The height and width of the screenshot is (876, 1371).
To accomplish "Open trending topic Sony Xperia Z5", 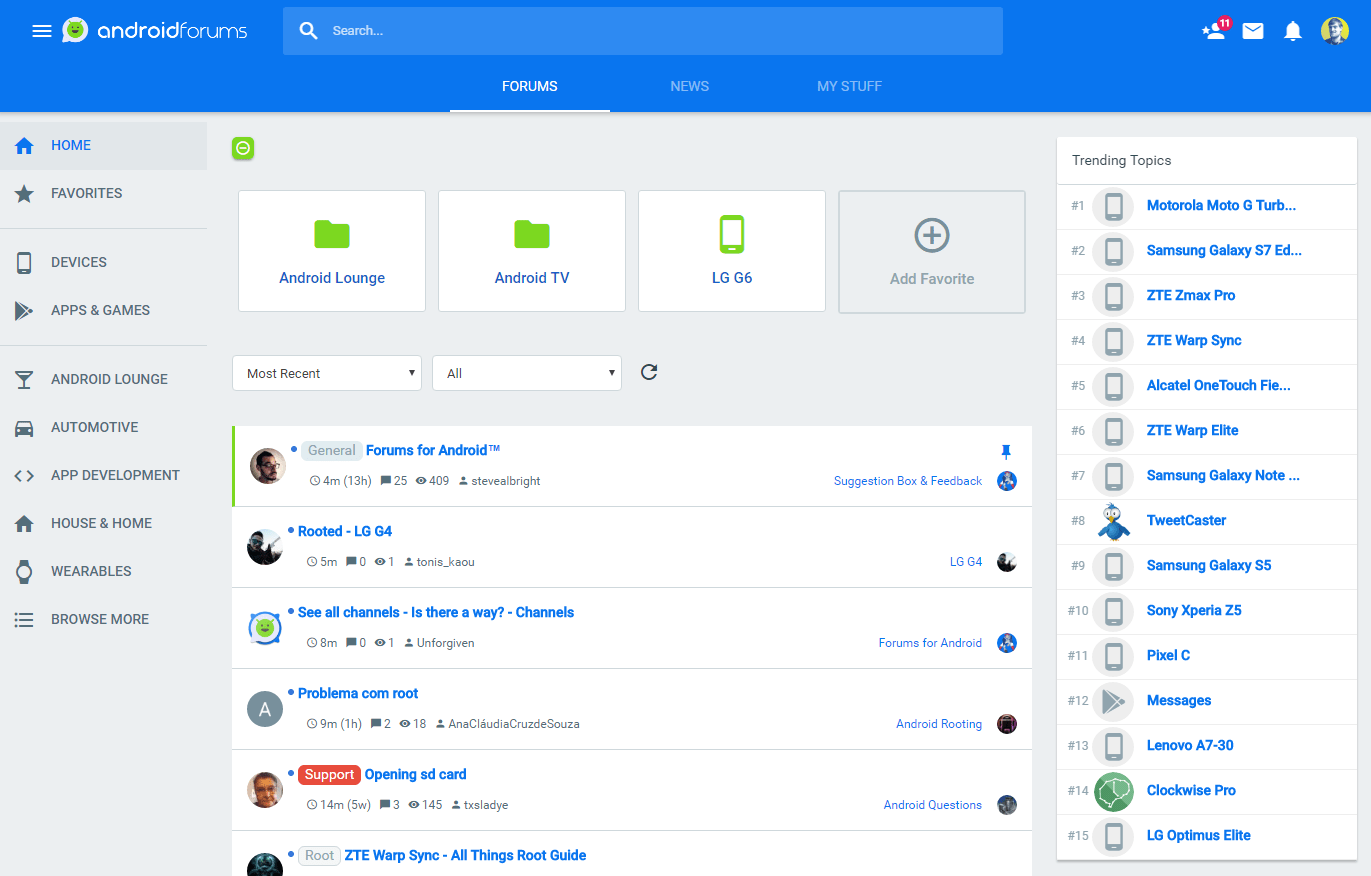I will point(1194,611).
